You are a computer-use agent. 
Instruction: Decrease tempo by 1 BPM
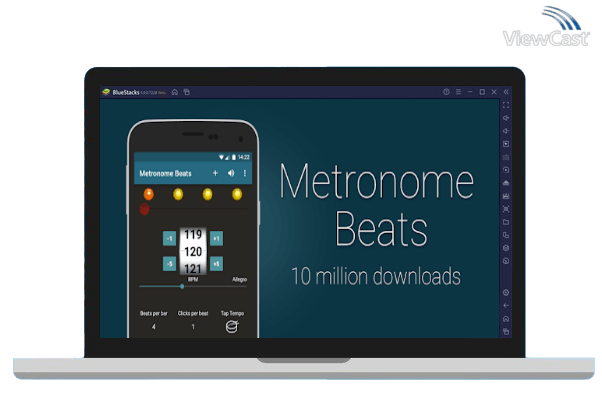[x=169, y=238]
